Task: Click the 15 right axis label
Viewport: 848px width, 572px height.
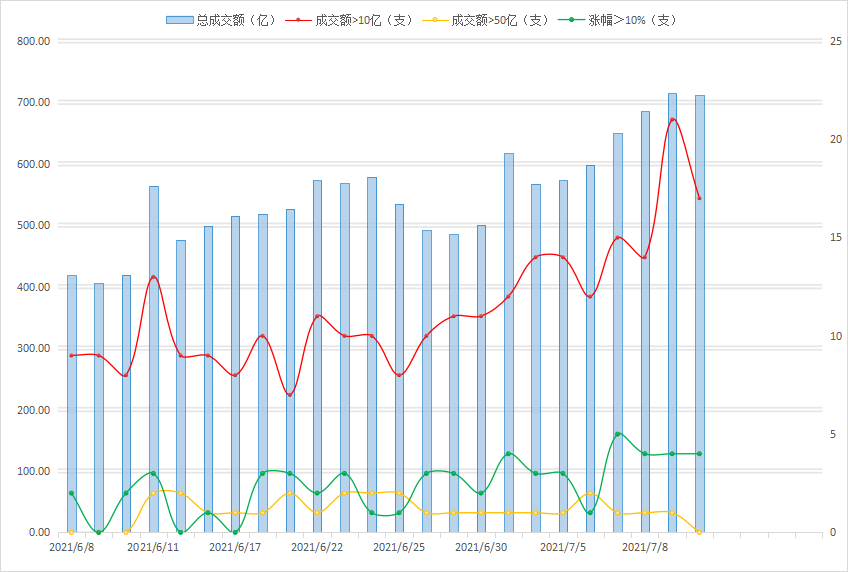Action: [836, 237]
